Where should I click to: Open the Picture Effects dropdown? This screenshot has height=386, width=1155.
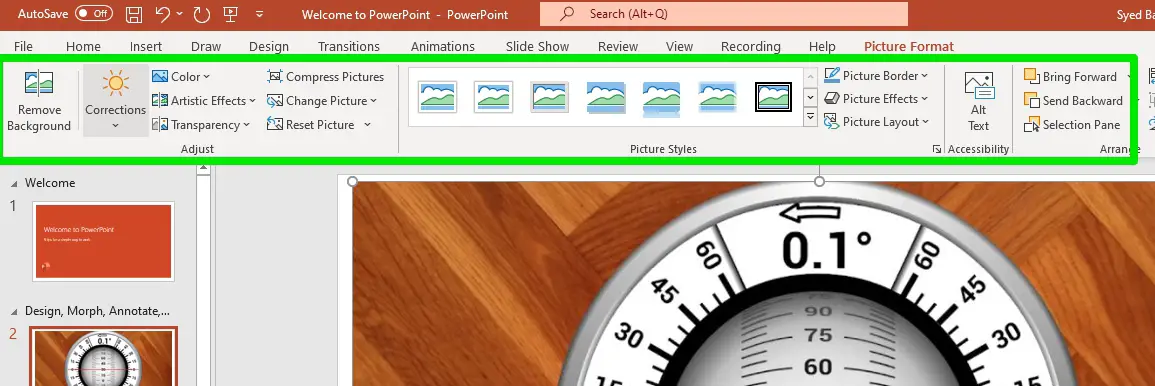click(x=876, y=99)
